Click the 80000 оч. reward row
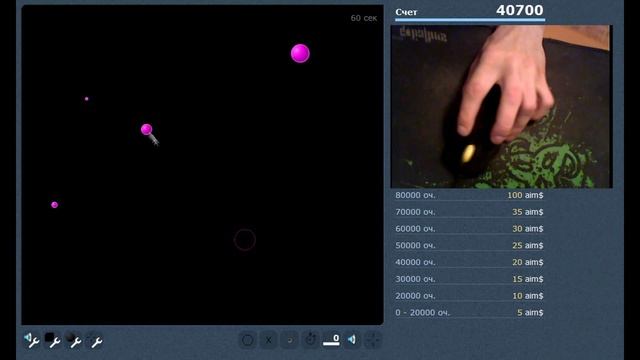 (x=469, y=196)
